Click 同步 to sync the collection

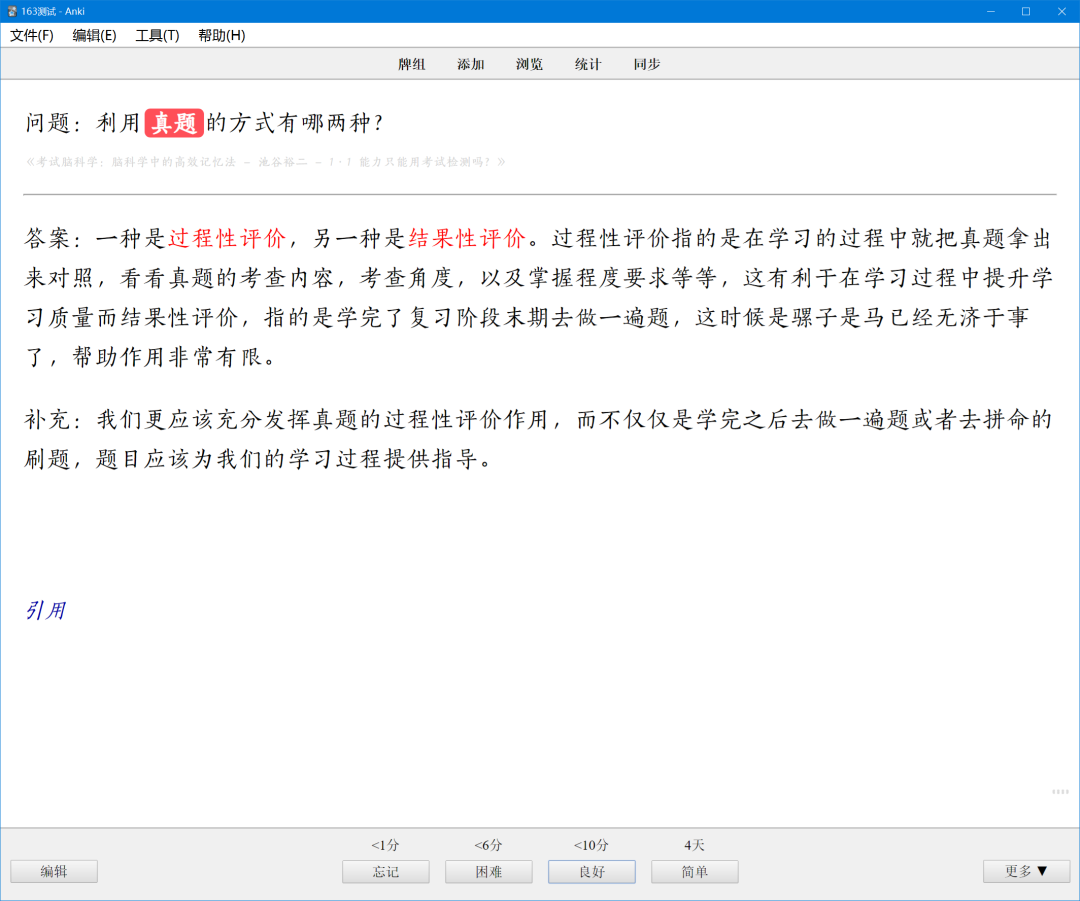pyautogui.click(x=647, y=64)
